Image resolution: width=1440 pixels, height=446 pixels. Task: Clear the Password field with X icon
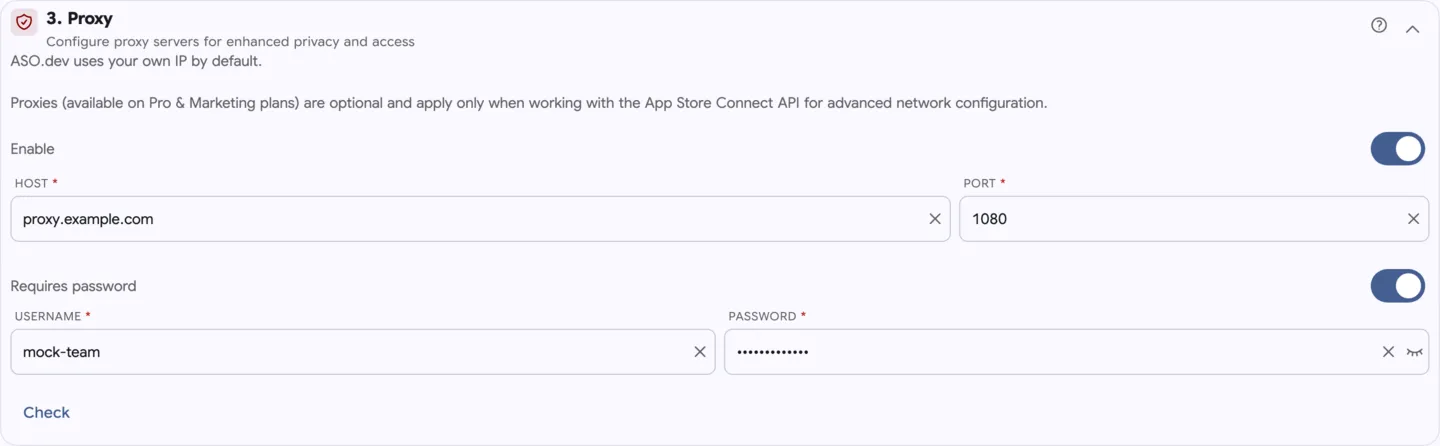pyautogui.click(x=1388, y=352)
